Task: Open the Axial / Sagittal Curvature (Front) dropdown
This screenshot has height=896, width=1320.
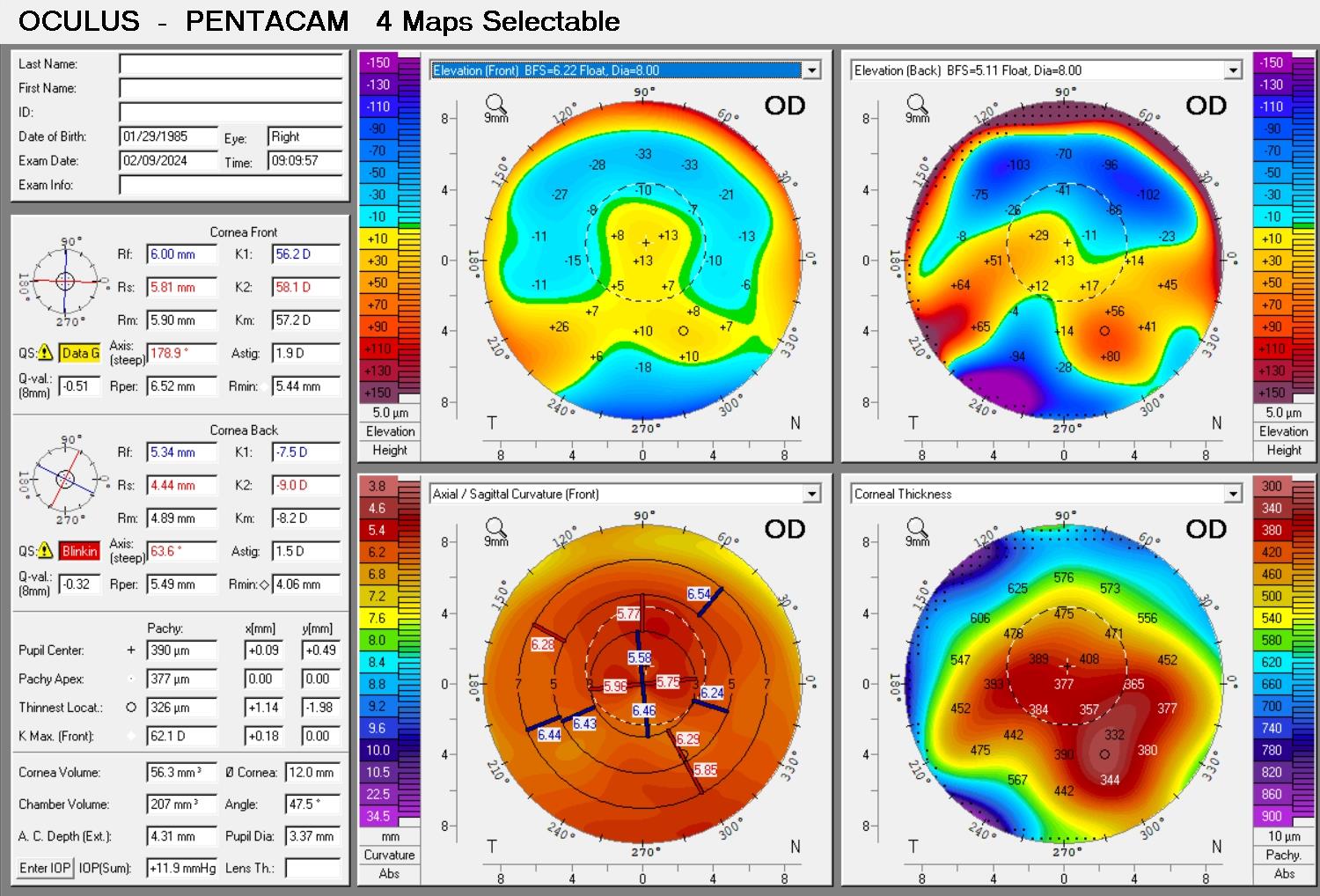Action: pos(812,494)
